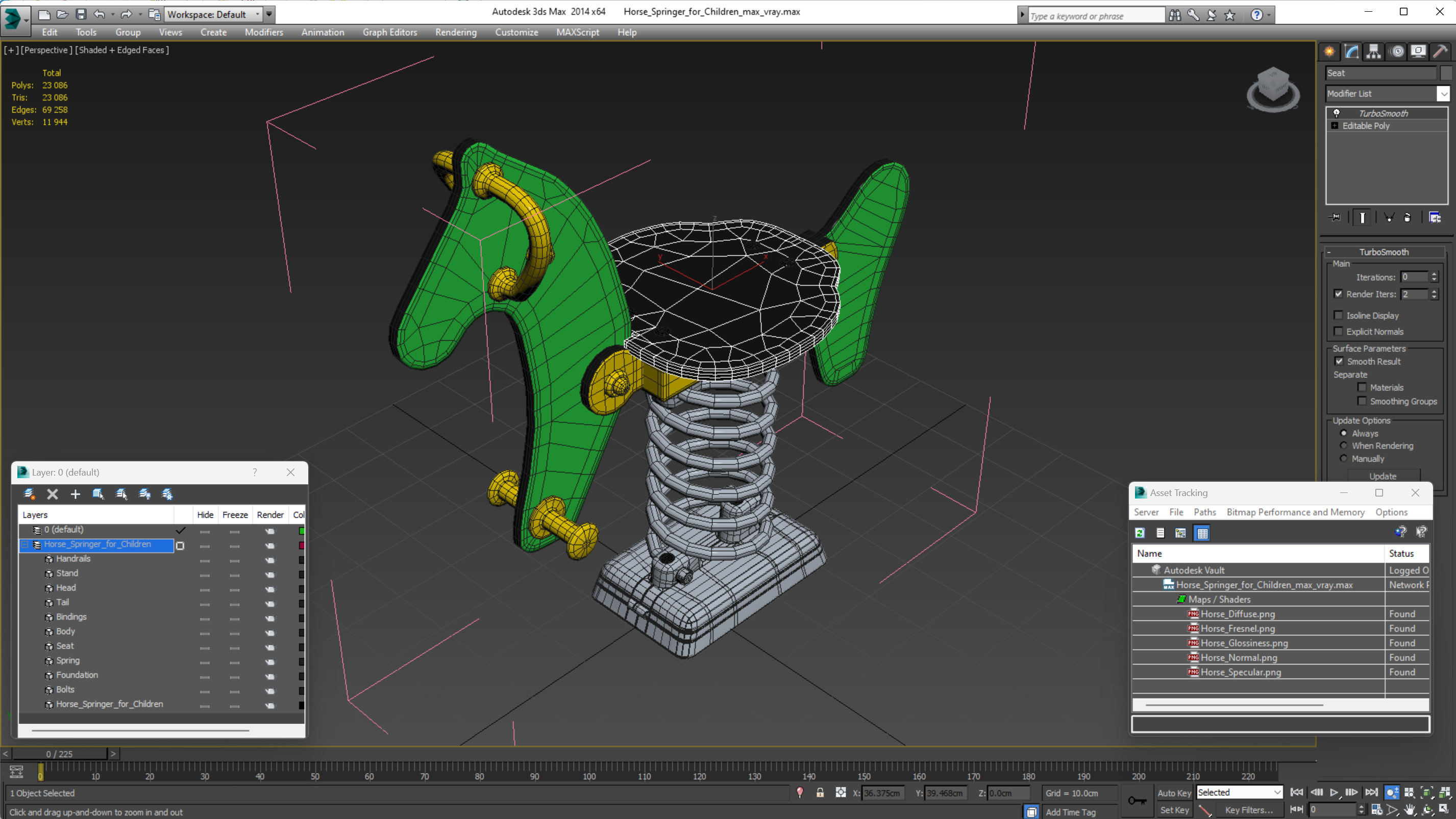This screenshot has height=819, width=1456.
Task: Click the New Scene icon
Action: point(44,14)
